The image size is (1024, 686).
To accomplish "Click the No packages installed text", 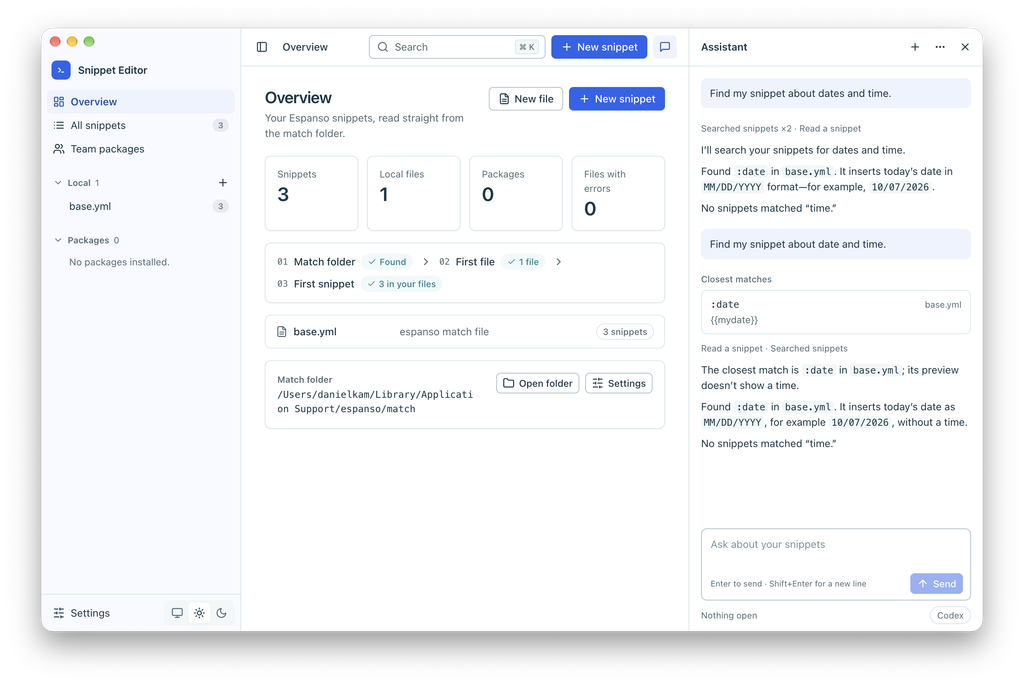I will (x=120, y=262).
